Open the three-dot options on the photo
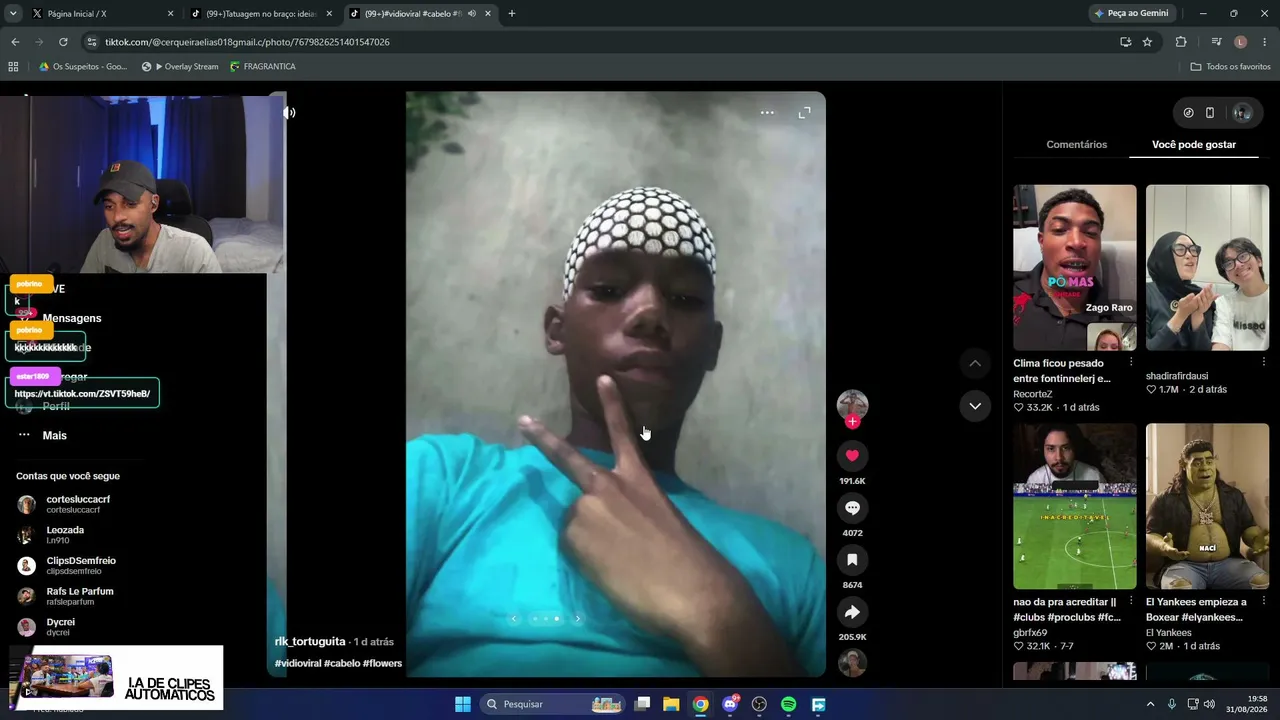The image size is (1280, 720). [767, 113]
